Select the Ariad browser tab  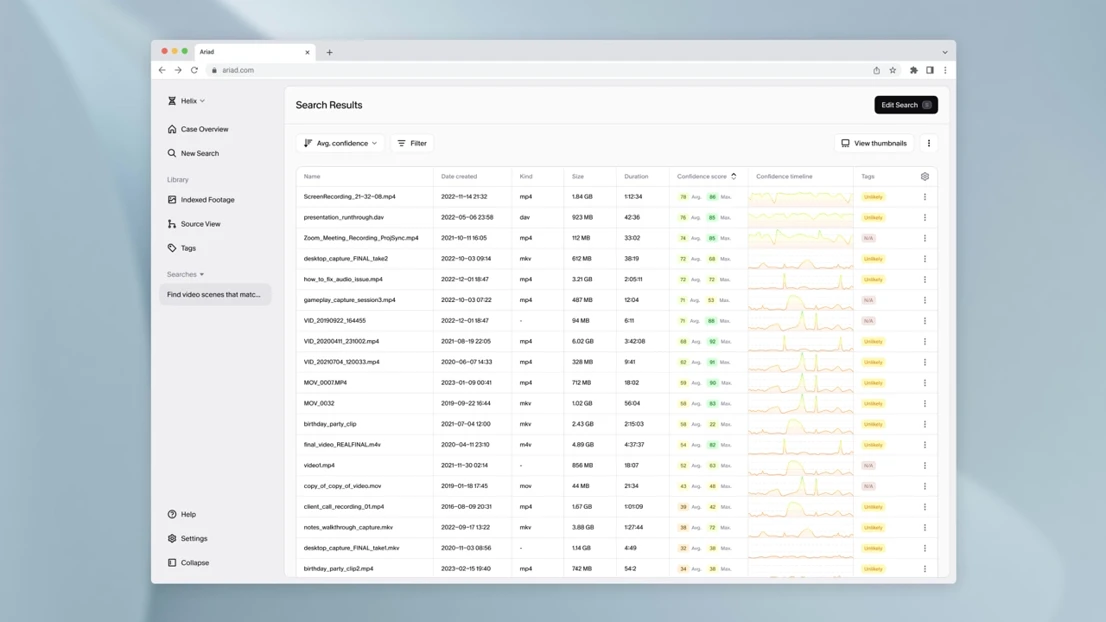click(x=250, y=52)
